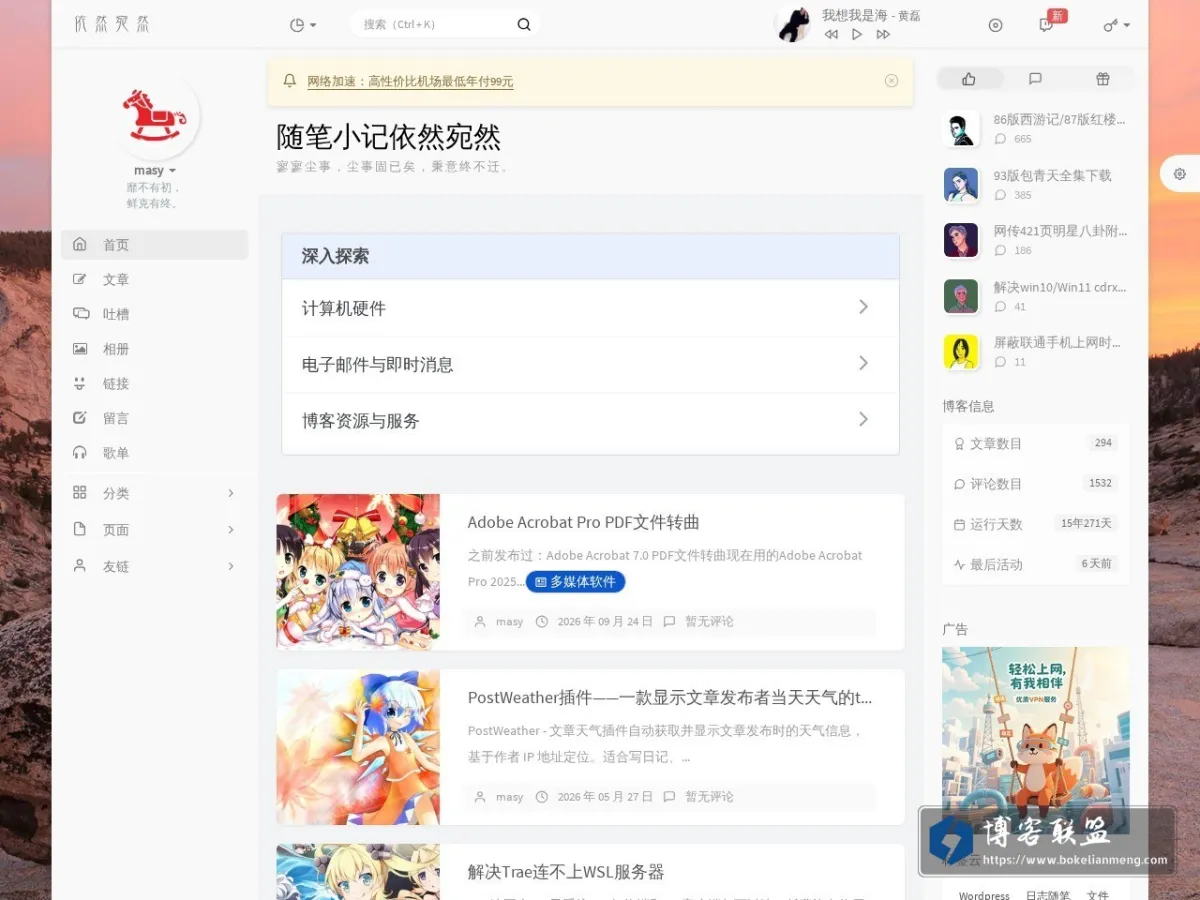
Task: Open popular post 86版西游记/87版红楼
Action: pos(1059,120)
